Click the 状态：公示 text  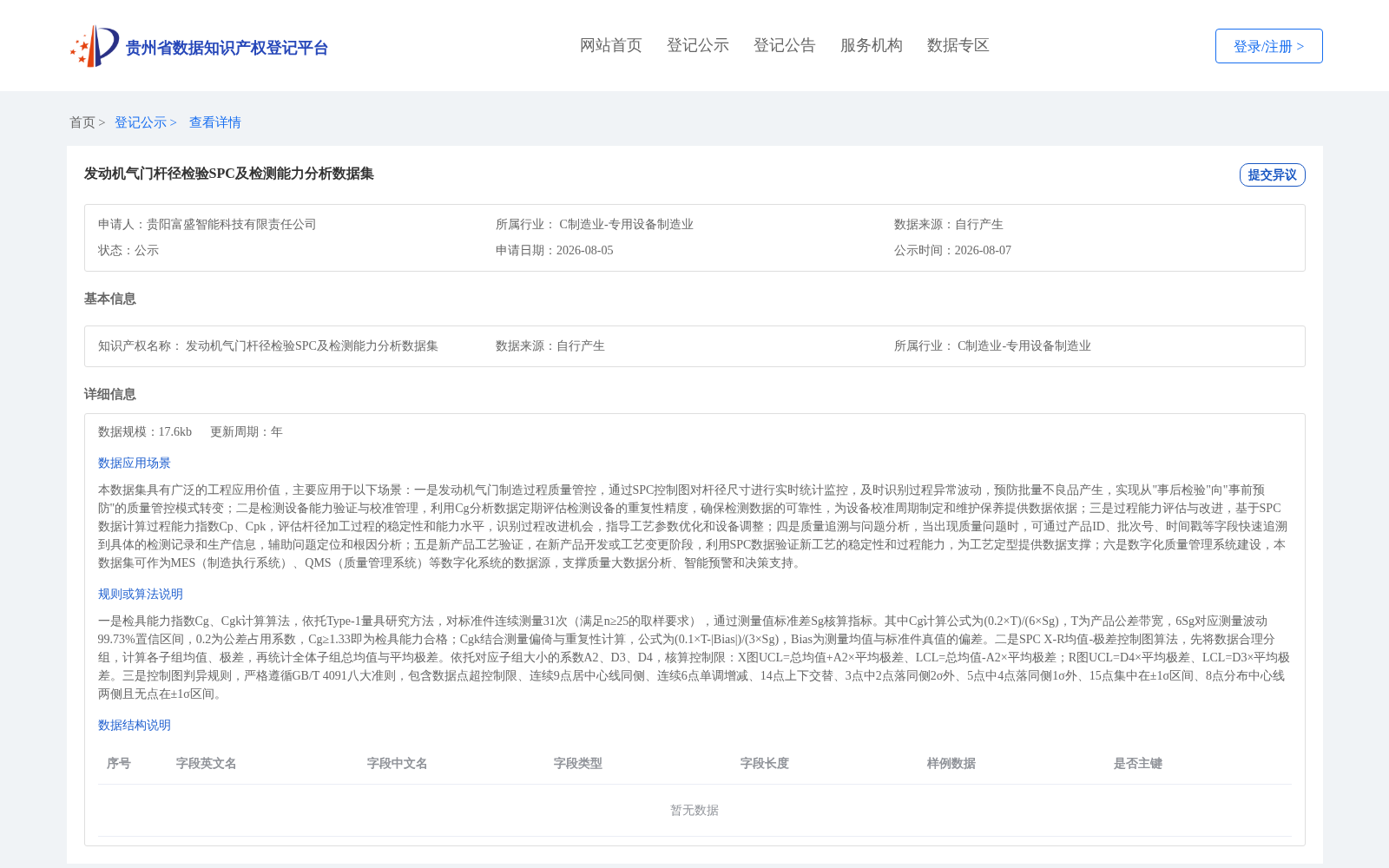(128, 250)
